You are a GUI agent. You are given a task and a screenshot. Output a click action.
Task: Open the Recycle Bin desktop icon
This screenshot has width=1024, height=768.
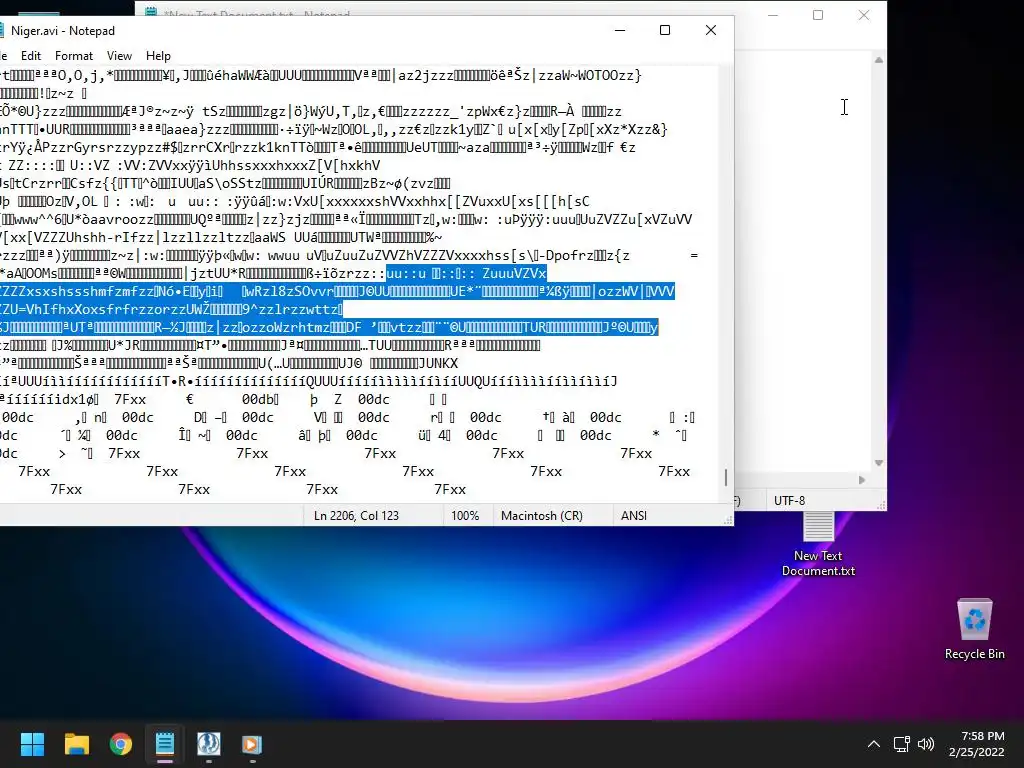point(974,629)
